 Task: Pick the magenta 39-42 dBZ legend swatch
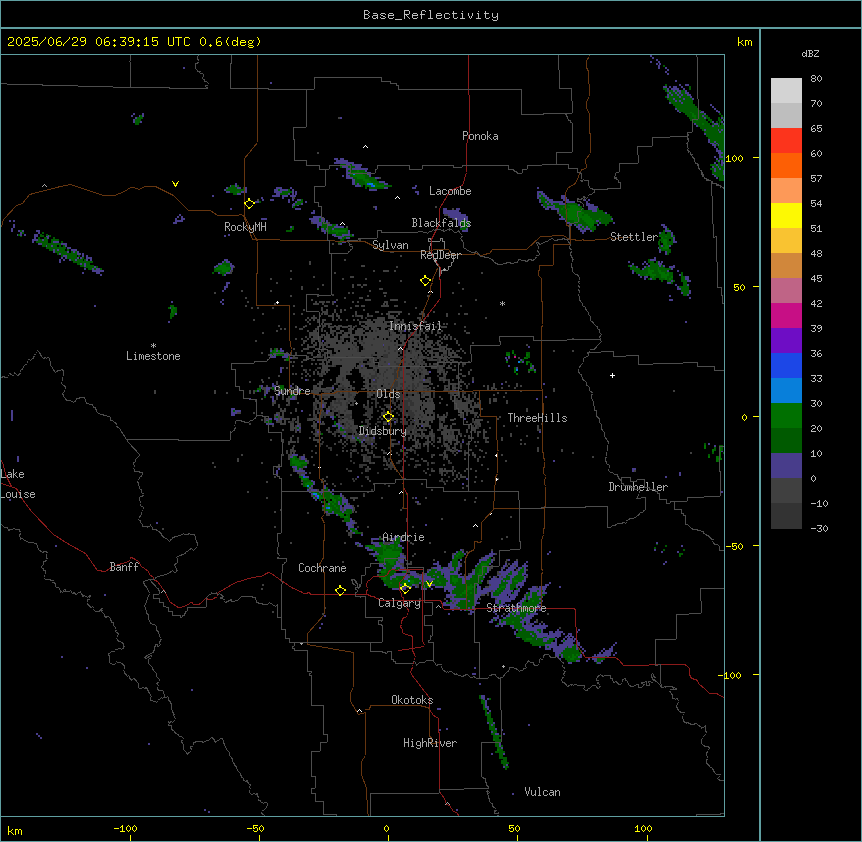[x=786, y=315]
